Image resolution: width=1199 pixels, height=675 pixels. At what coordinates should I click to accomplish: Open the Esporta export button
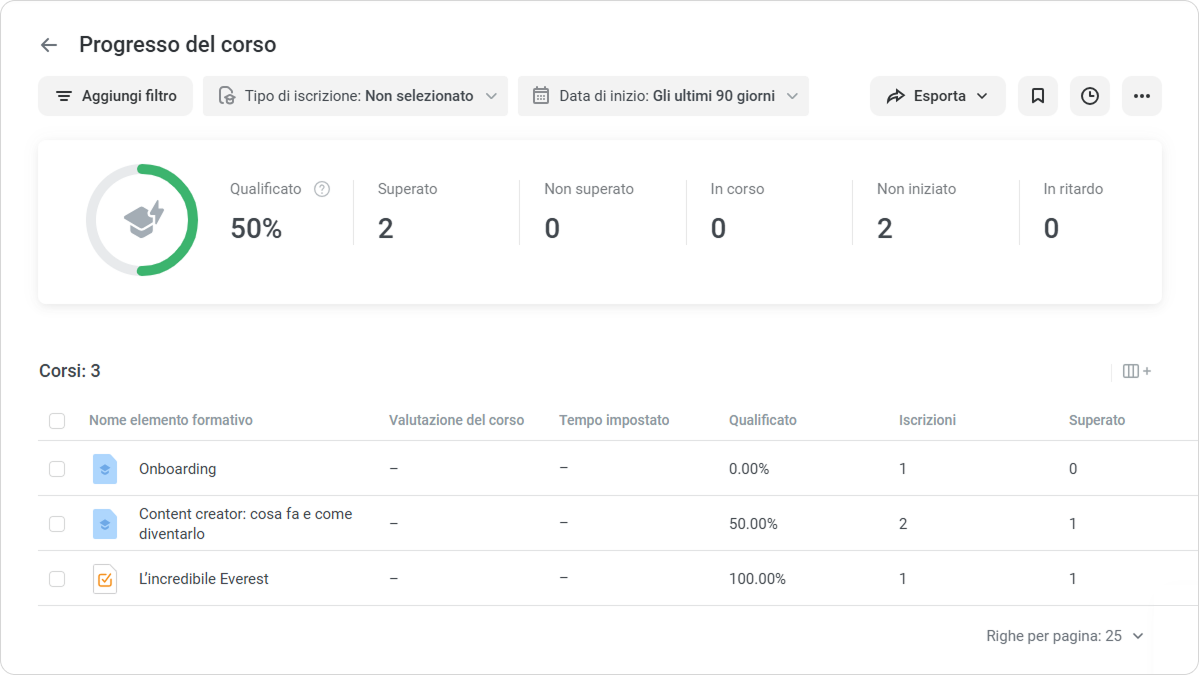coord(937,96)
